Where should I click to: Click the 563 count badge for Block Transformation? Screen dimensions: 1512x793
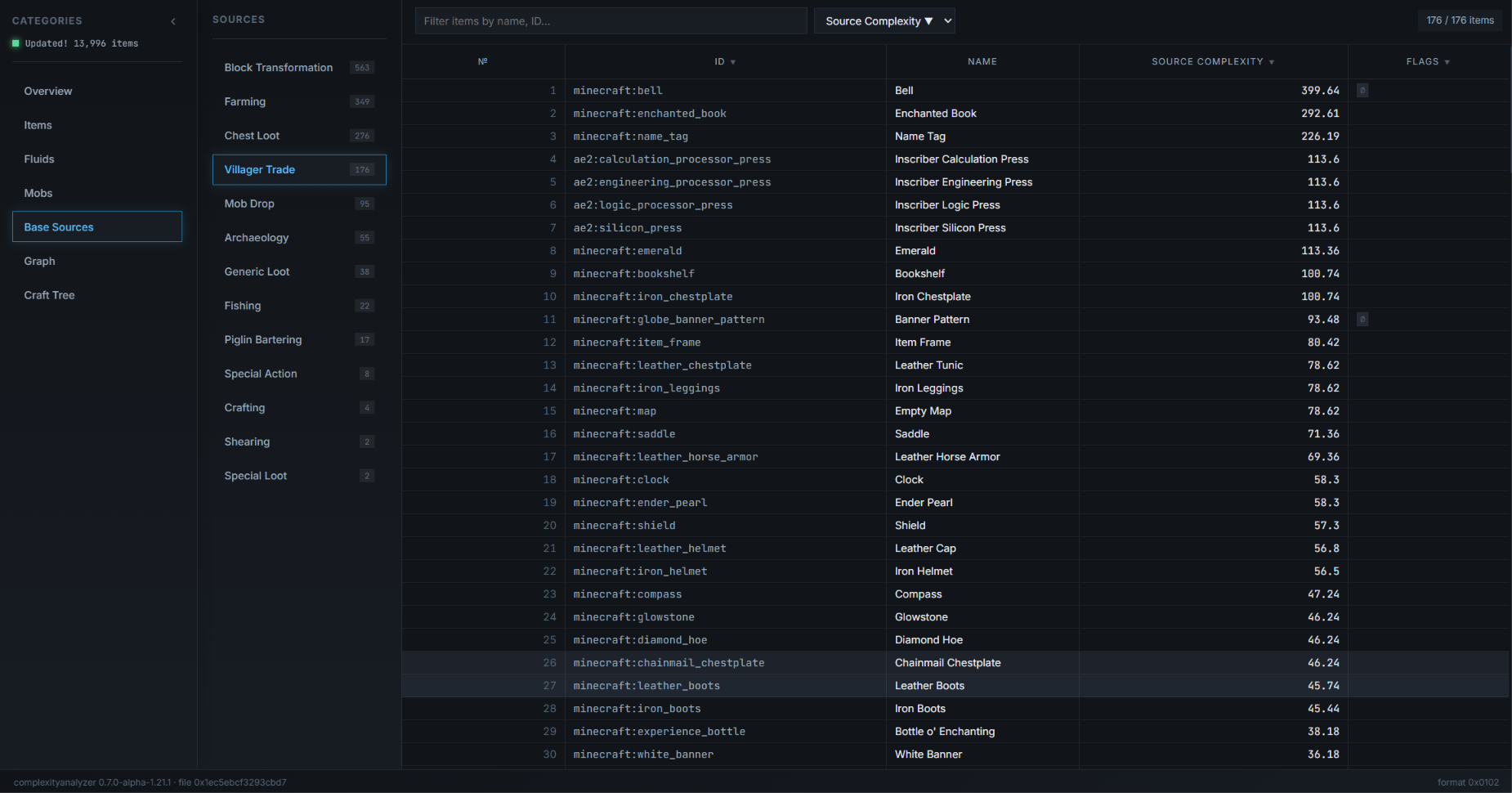click(x=362, y=68)
